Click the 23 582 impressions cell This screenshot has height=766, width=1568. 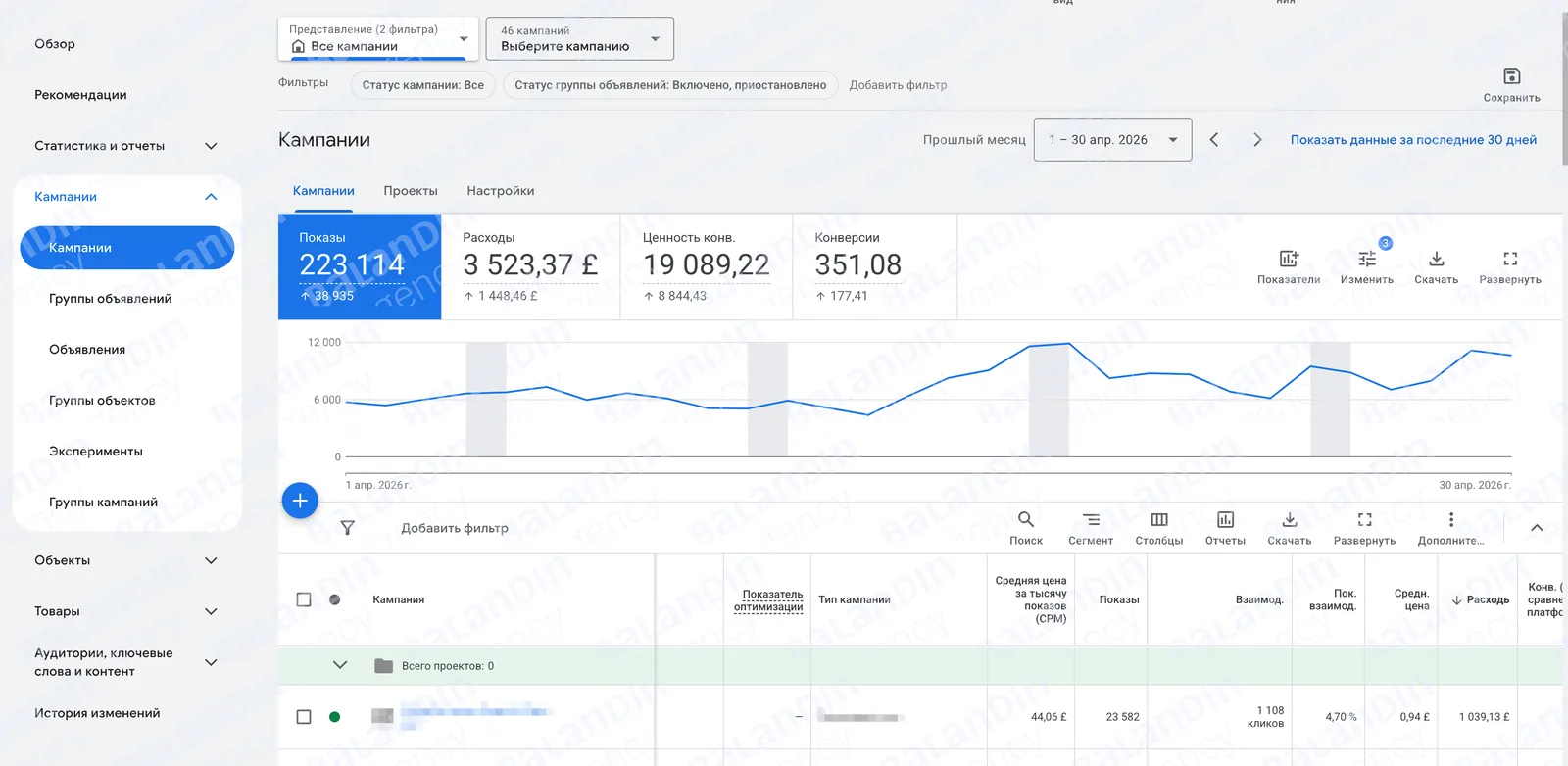(x=1123, y=717)
